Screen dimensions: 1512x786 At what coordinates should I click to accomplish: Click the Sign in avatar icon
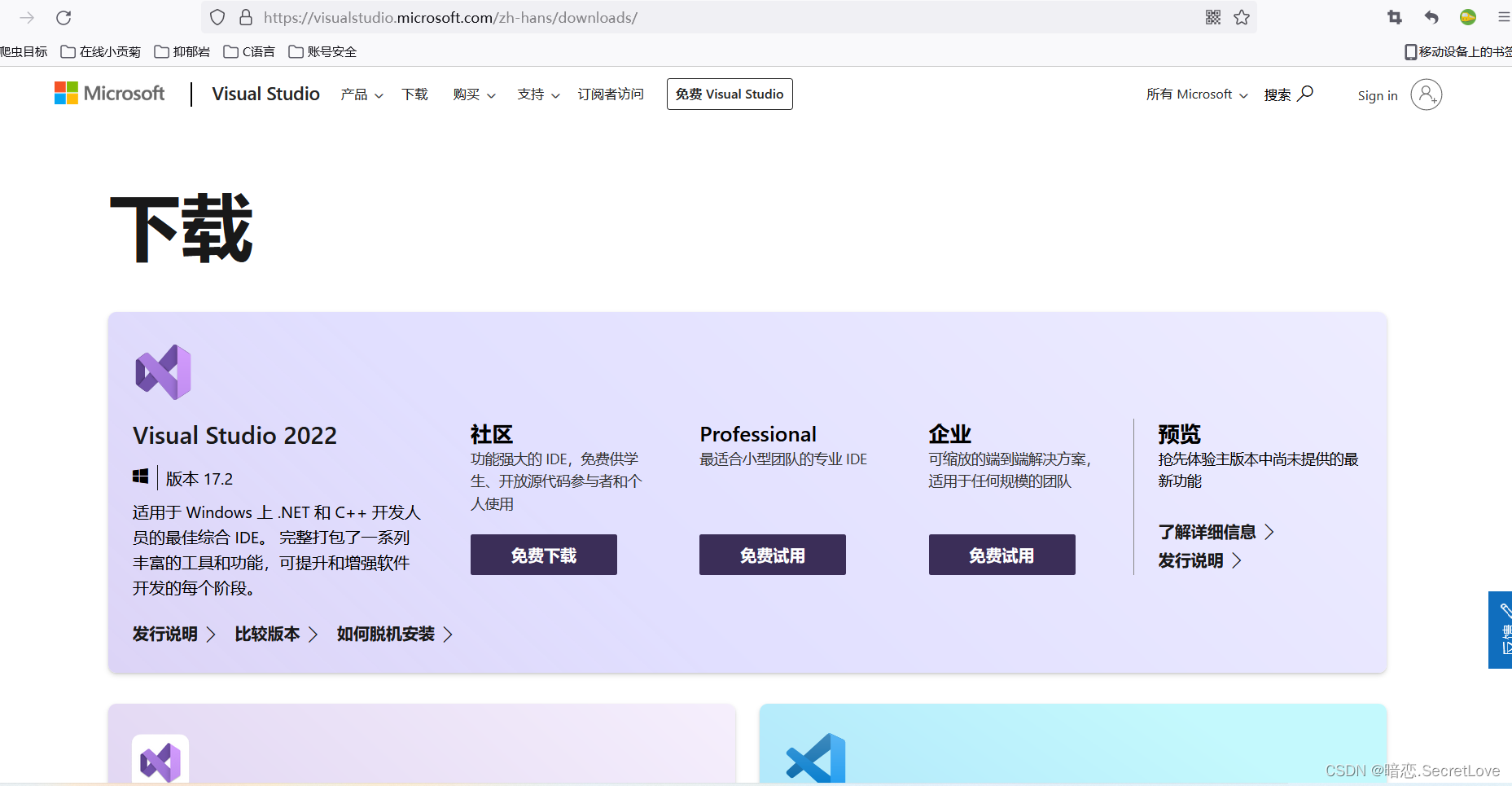tap(1427, 94)
